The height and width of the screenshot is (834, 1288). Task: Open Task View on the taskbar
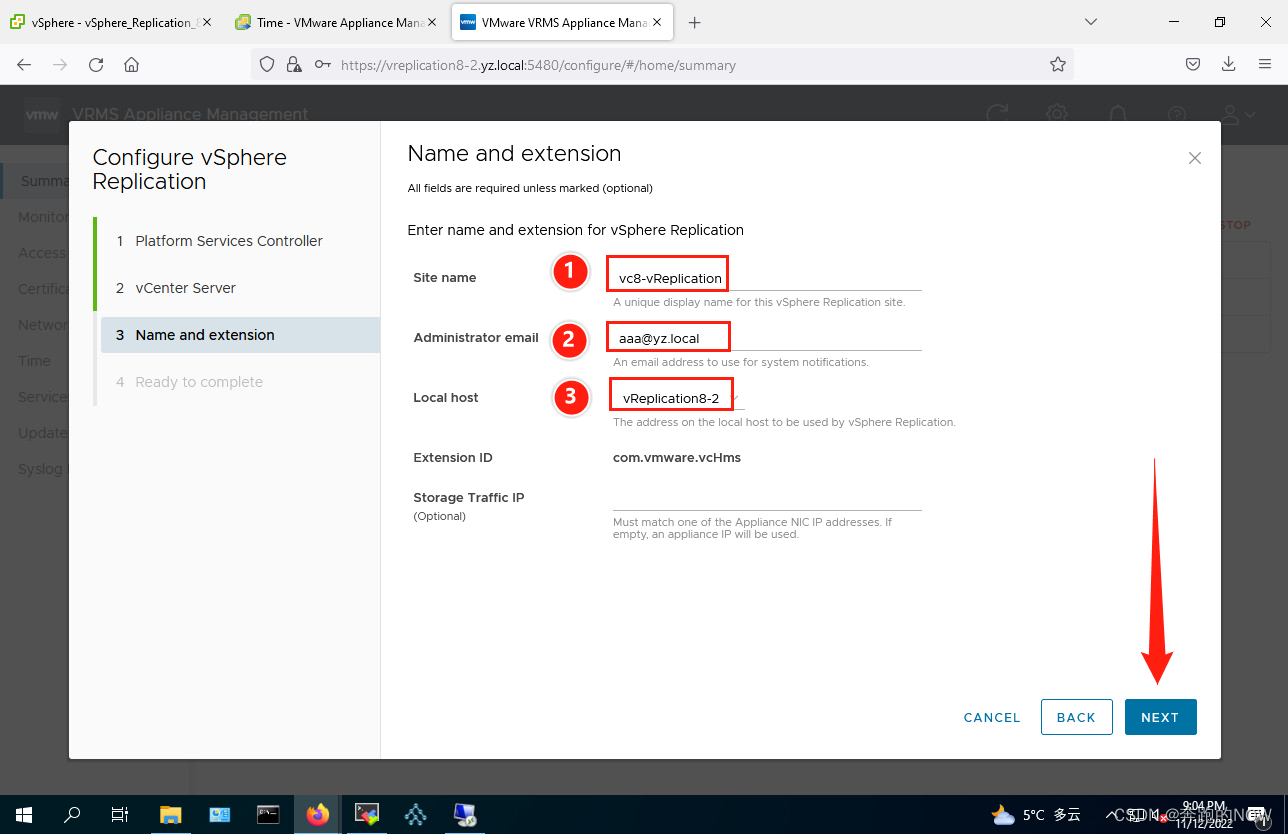120,814
